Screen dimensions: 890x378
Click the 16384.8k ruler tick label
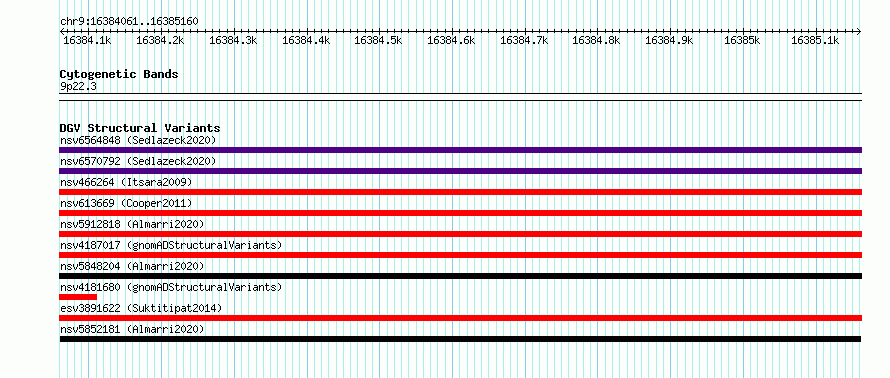pyautogui.click(x=596, y=40)
